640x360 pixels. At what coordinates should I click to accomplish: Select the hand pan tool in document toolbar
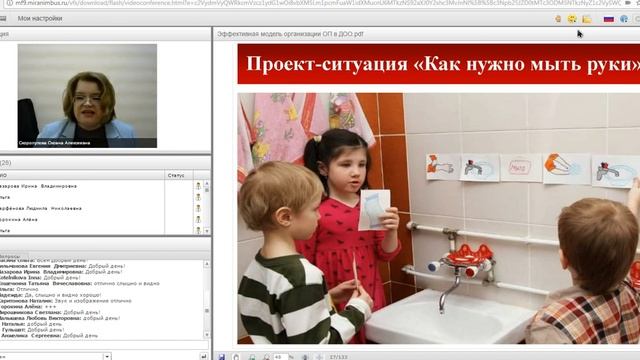tap(236, 357)
